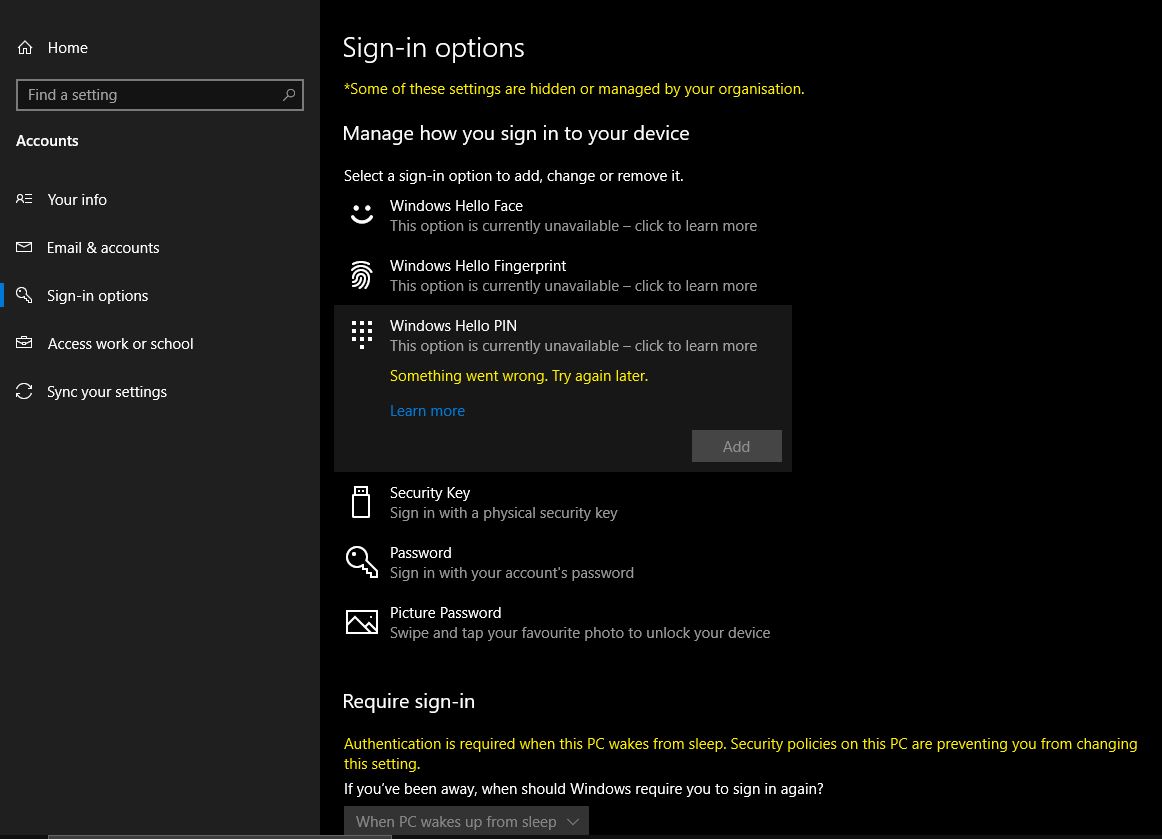Click the Learn more link under PIN

pos(428,411)
